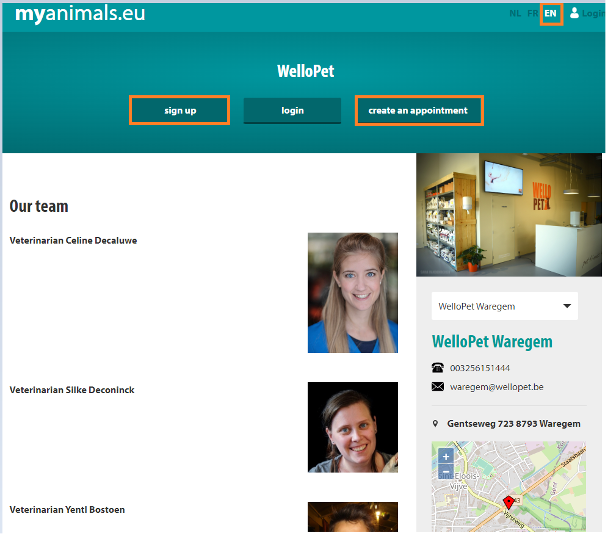This screenshot has width=606, height=534.
Task: Click the clinic reception photo
Action: tap(509, 215)
